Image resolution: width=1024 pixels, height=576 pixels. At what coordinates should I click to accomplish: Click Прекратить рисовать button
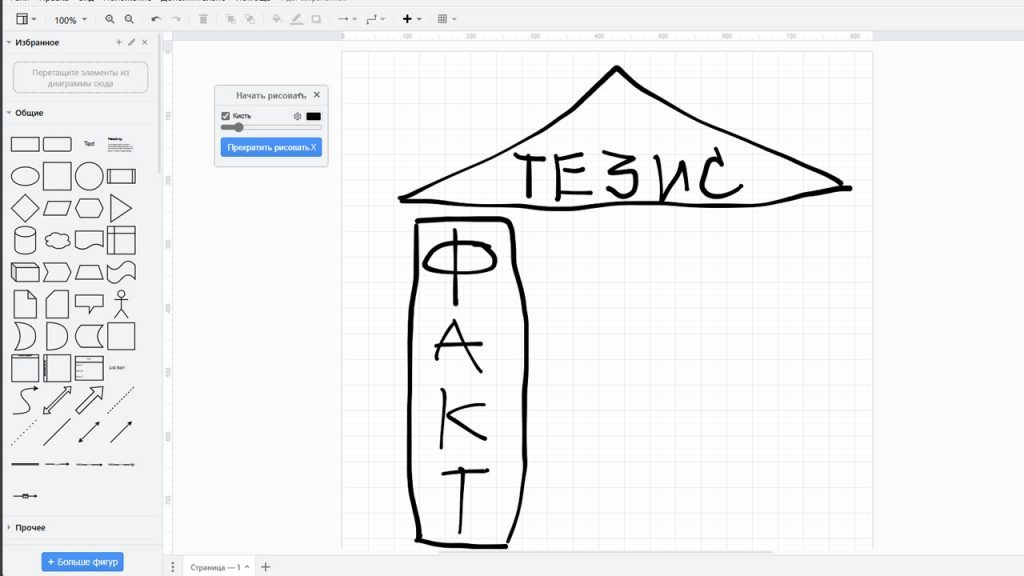271,148
